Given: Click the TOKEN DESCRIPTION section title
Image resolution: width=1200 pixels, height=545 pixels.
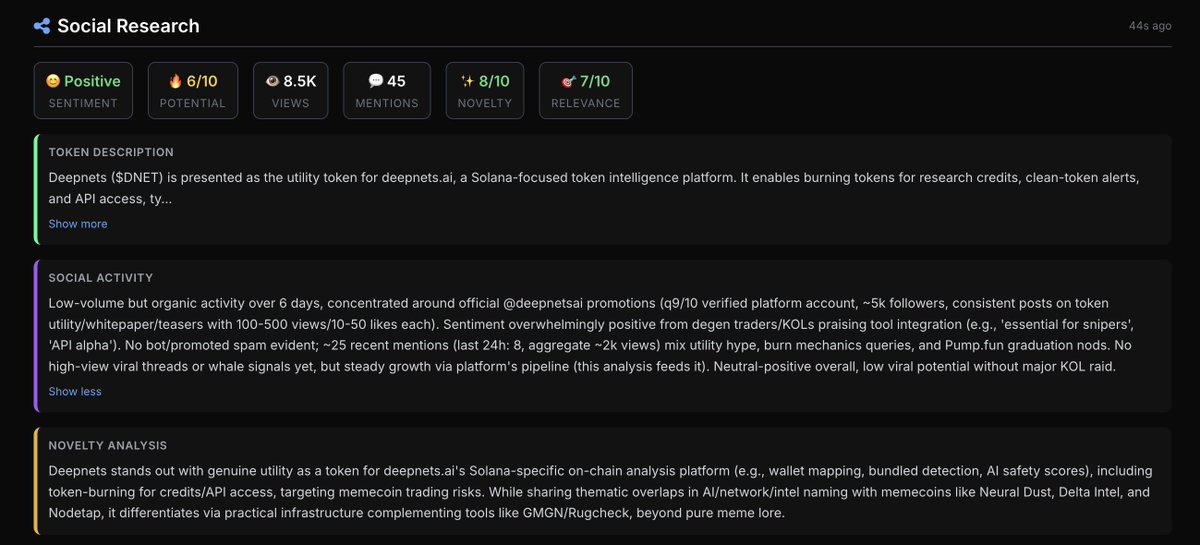Looking at the screenshot, I should tap(111, 152).
